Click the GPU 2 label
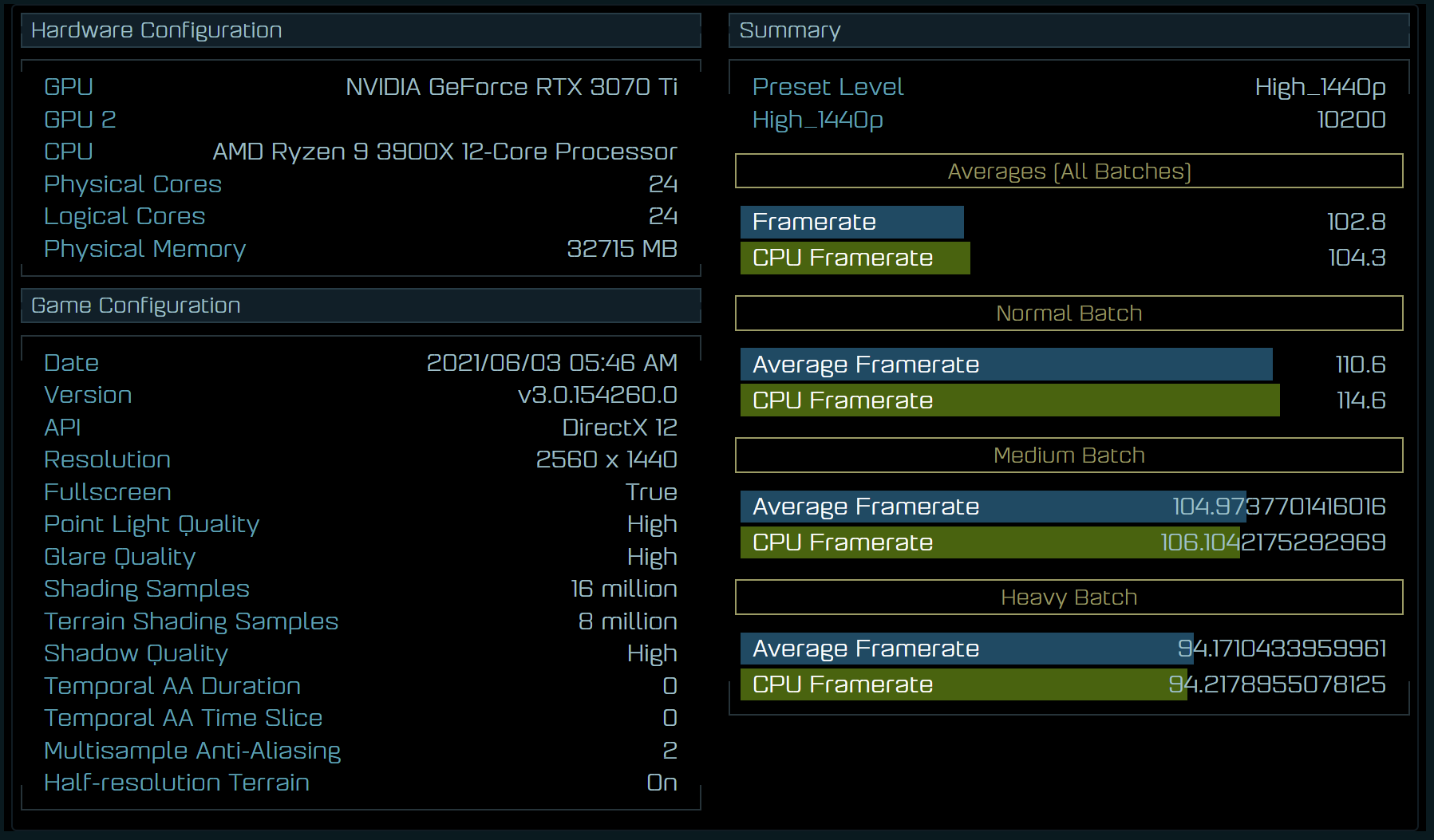1434x840 pixels. pyautogui.click(x=80, y=120)
